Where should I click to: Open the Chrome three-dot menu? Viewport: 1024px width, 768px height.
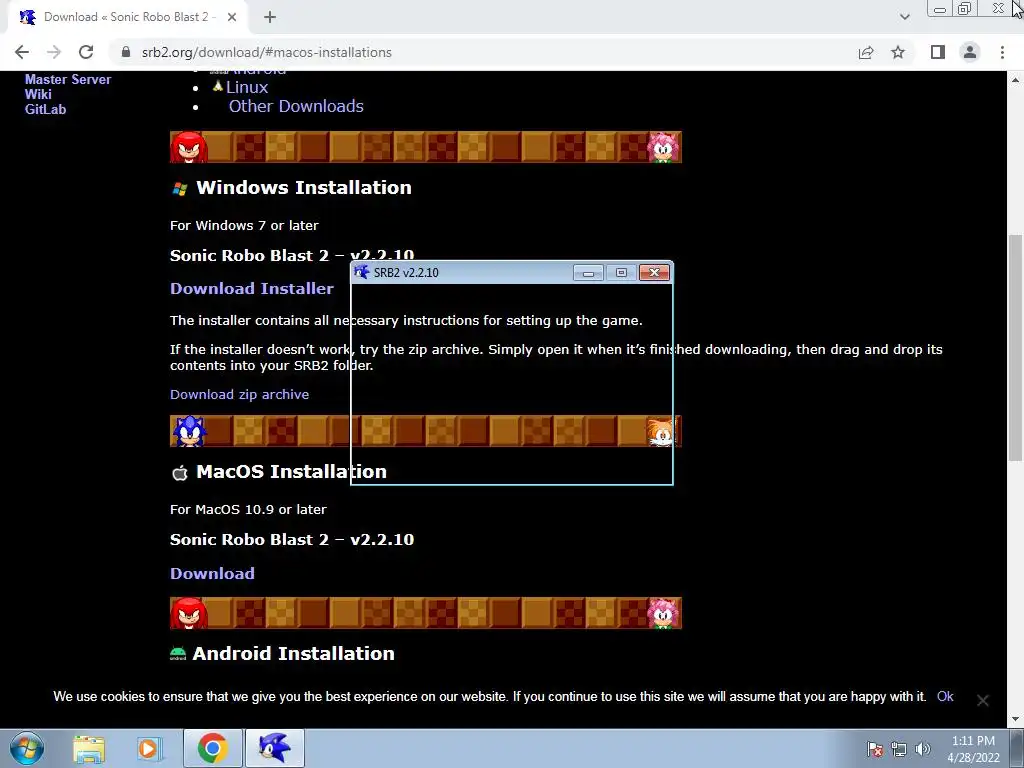pyautogui.click(x=1002, y=52)
